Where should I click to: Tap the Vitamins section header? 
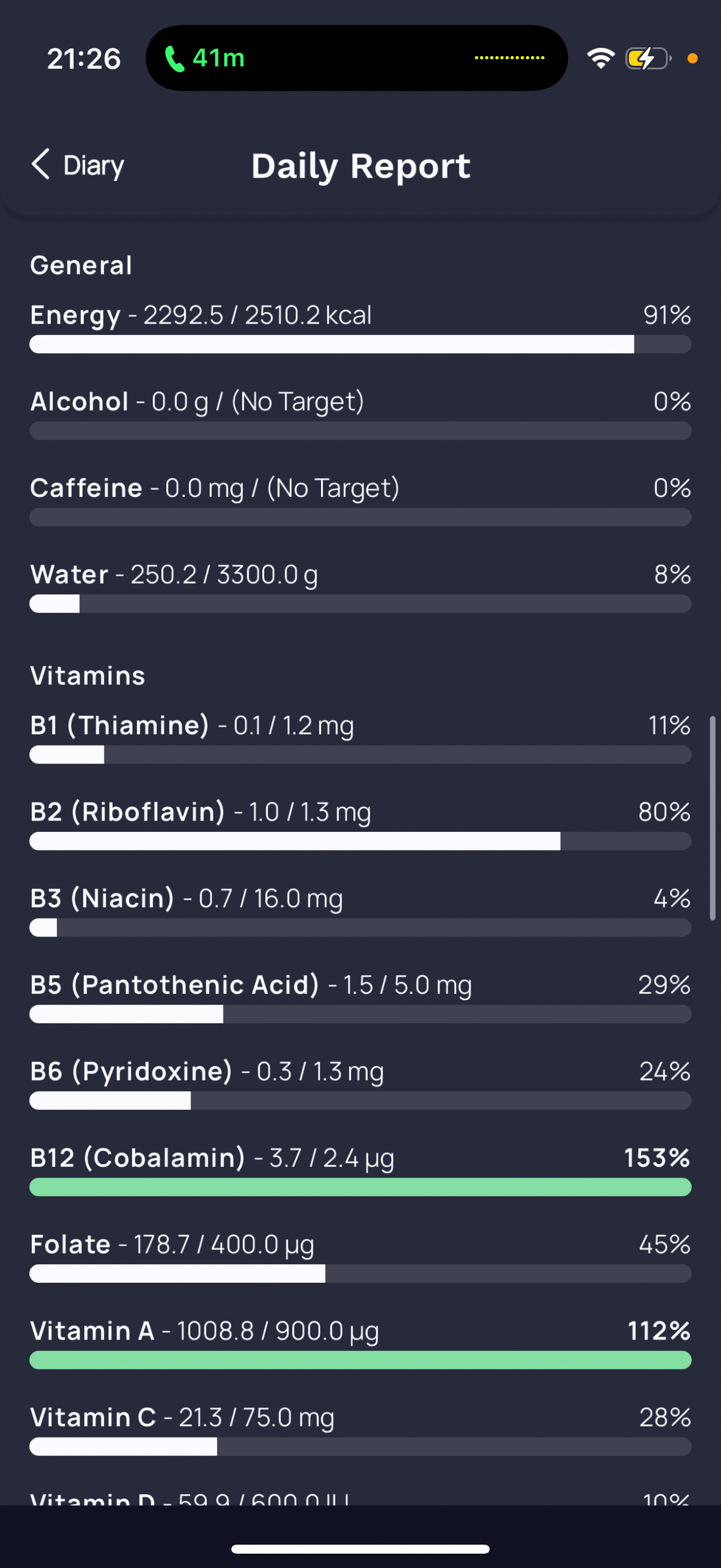click(x=88, y=676)
